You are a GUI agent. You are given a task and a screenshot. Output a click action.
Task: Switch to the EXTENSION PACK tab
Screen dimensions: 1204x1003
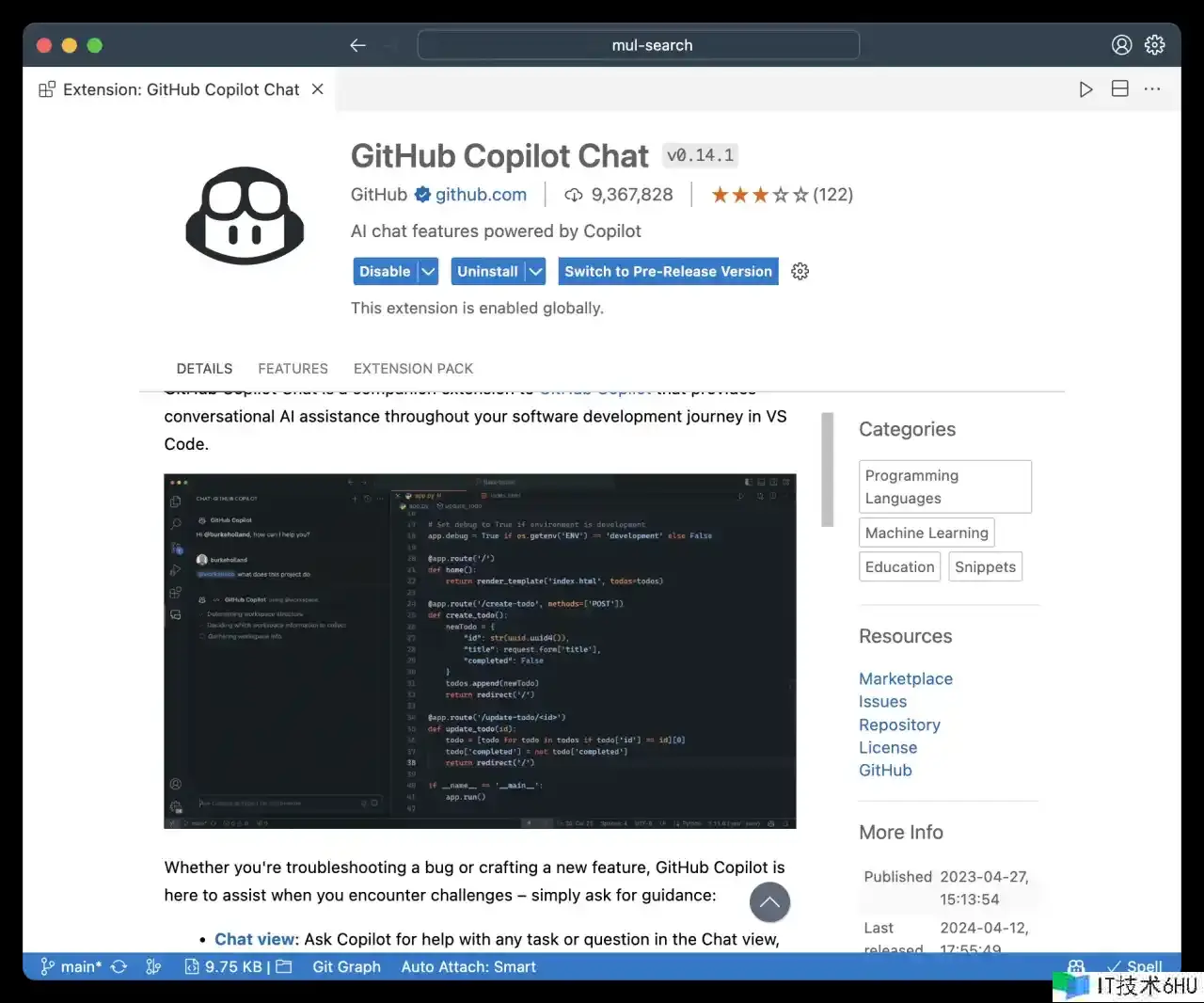pyautogui.click(x=413, y=369)
